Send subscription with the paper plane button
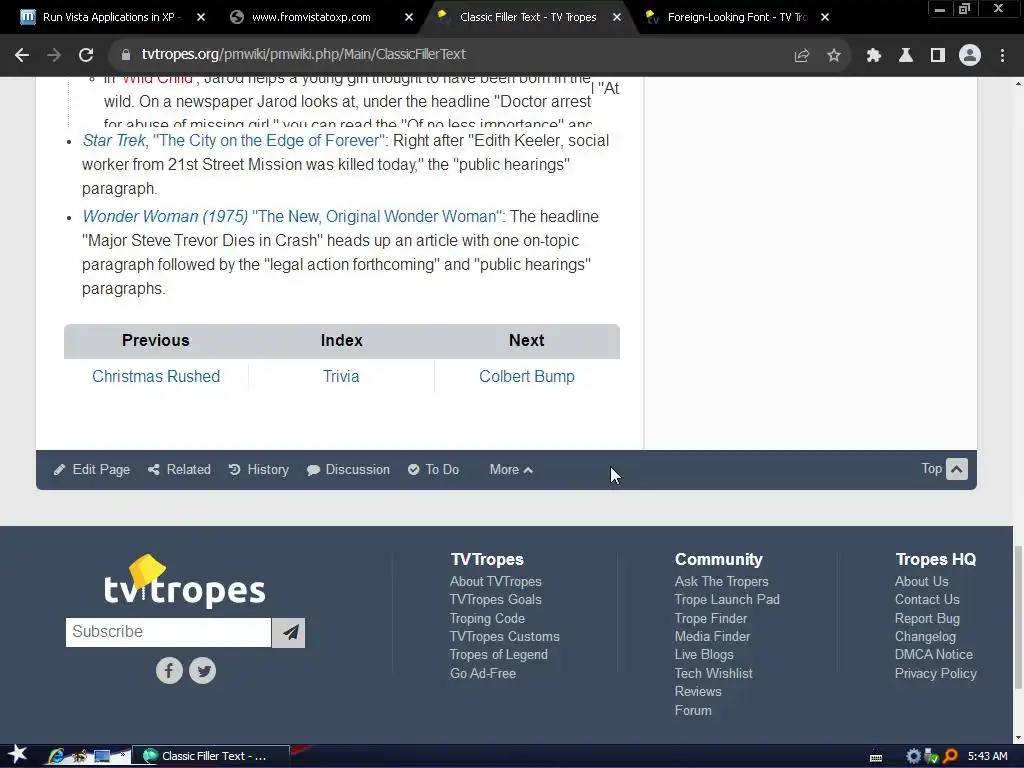This screenshot has width=1024, height=768. pyautogui.click(x=289, y=632)
